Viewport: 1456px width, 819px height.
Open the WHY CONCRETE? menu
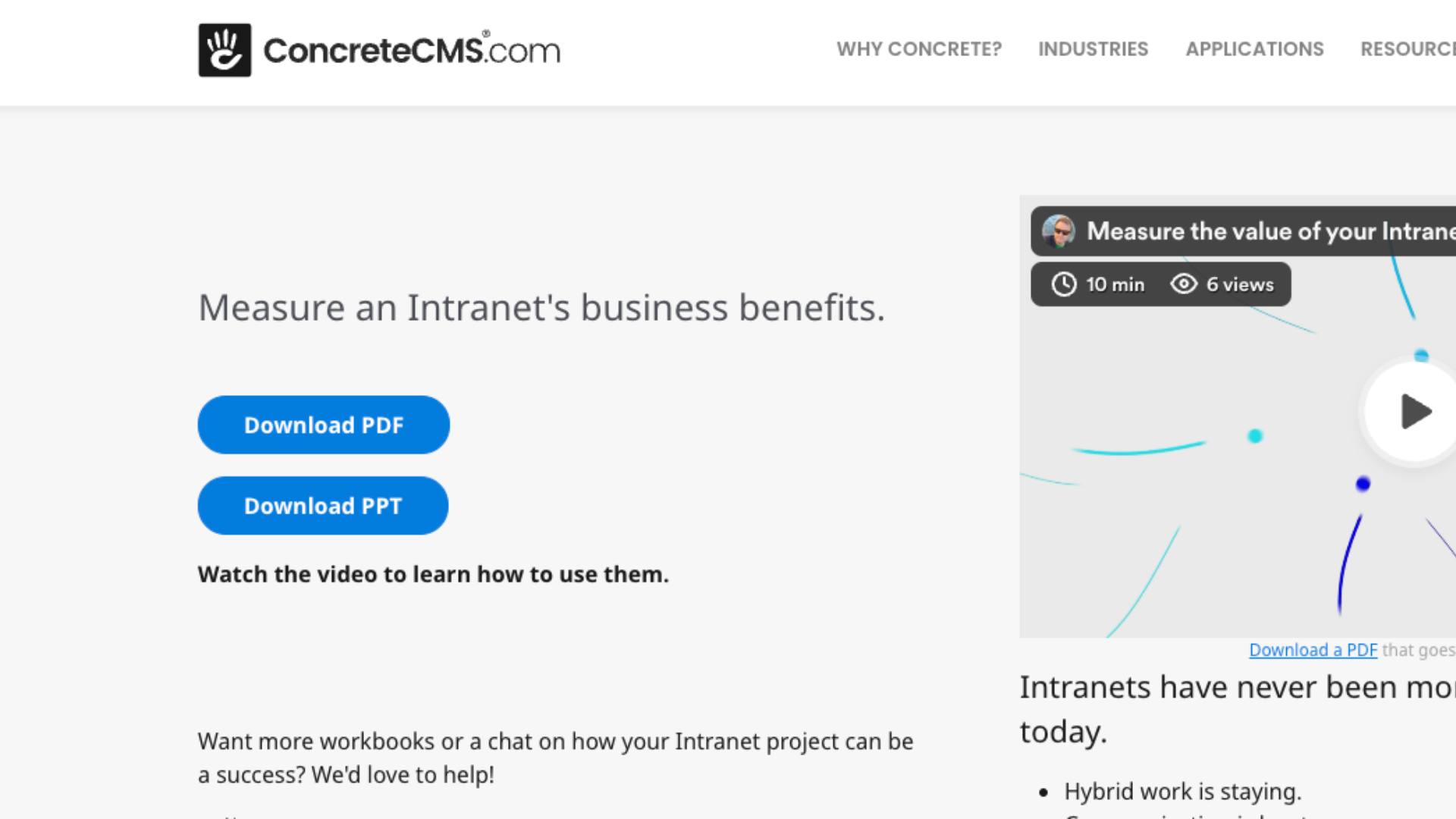(x=918, y=49)
